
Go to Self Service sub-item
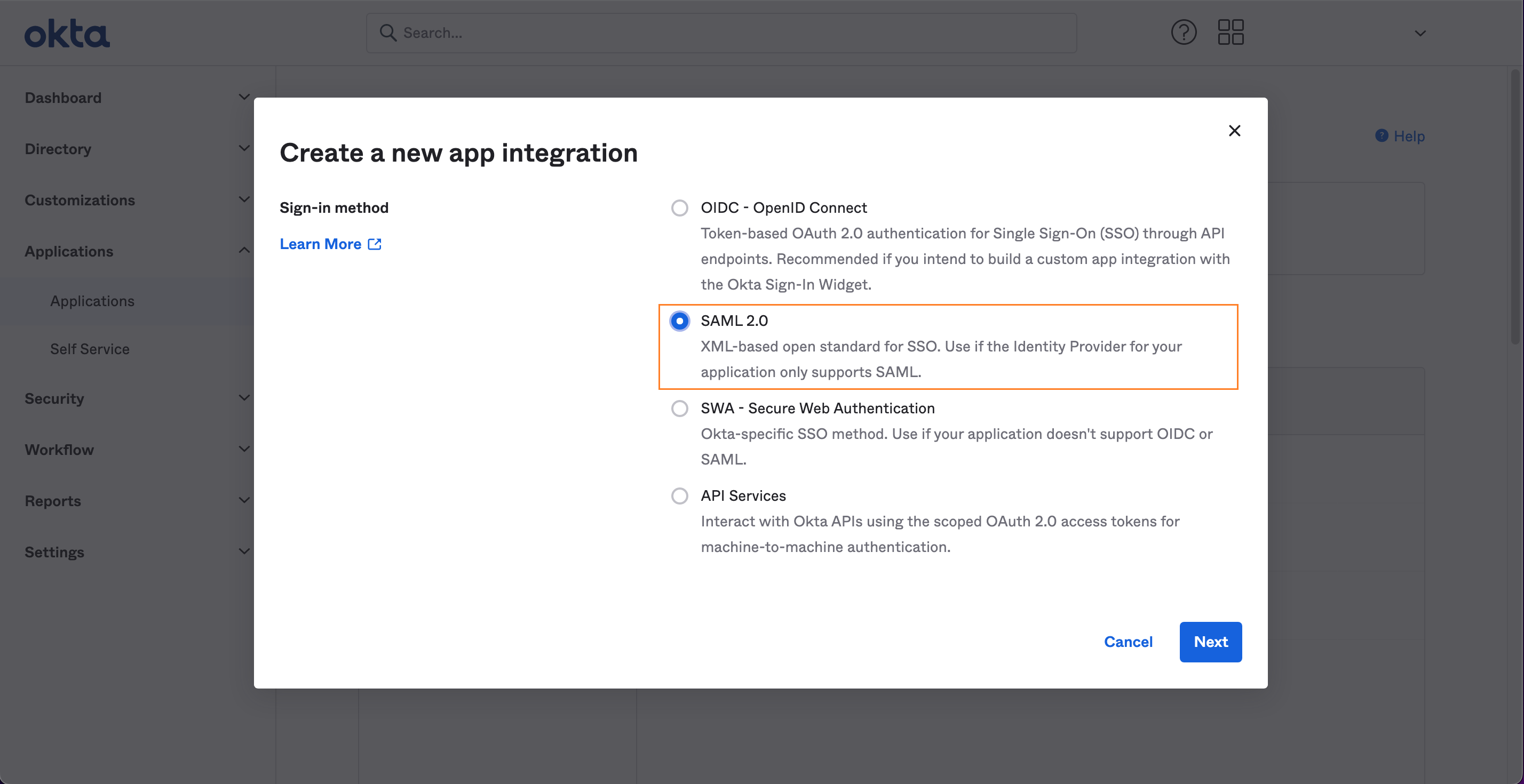tap(90, 349)
